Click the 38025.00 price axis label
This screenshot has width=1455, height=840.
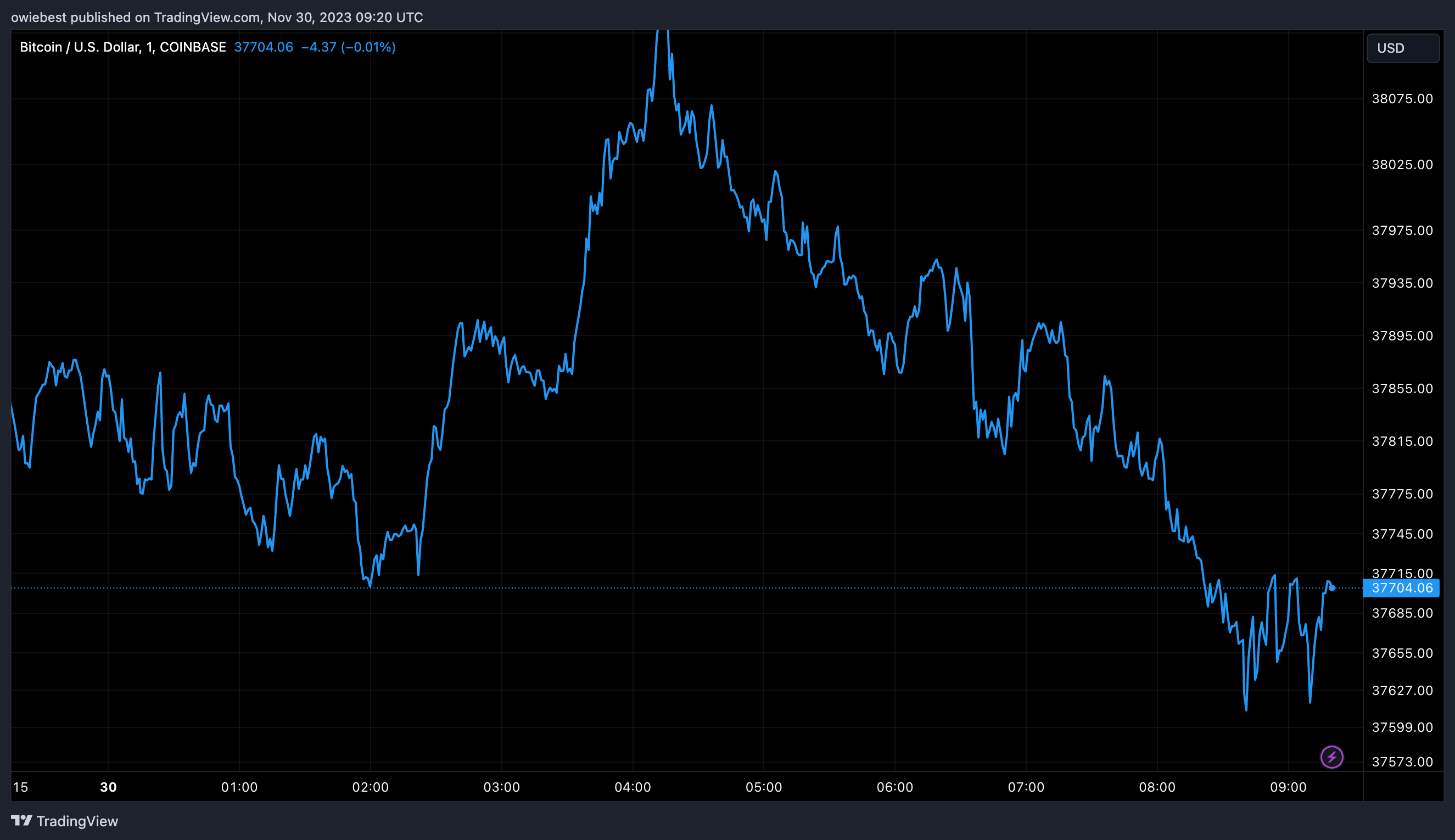click(1402, 164)
